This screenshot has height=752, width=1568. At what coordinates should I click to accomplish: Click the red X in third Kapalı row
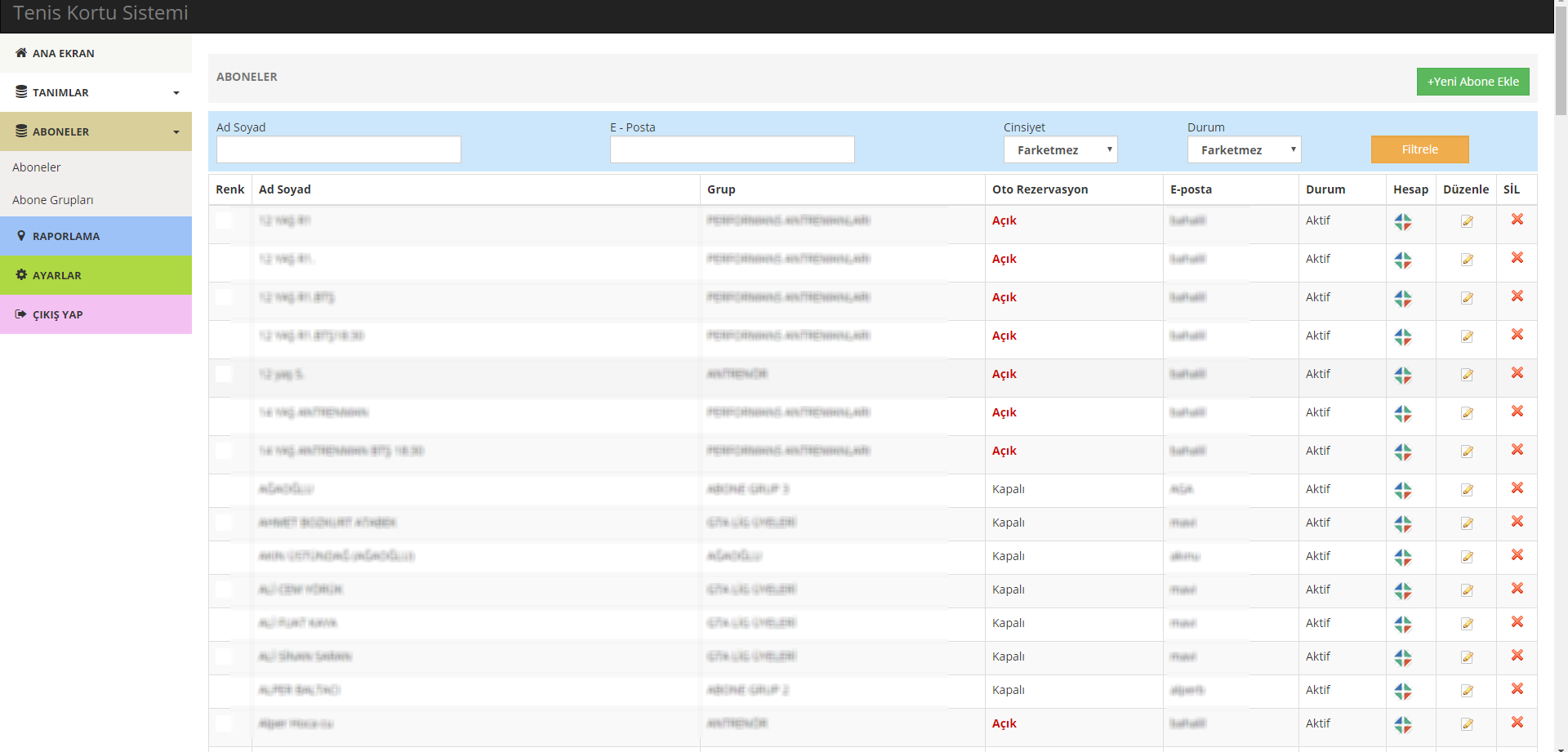click(x=1517, y=554)
